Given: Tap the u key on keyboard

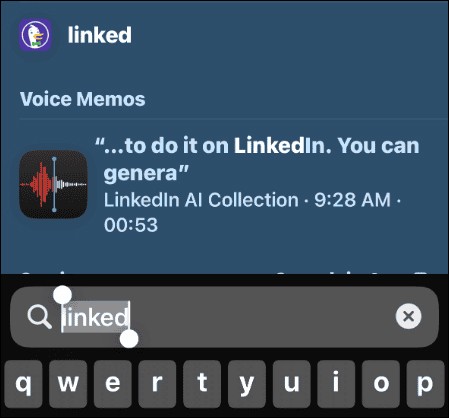Looking at the screenshot, I should pos(292,384).
